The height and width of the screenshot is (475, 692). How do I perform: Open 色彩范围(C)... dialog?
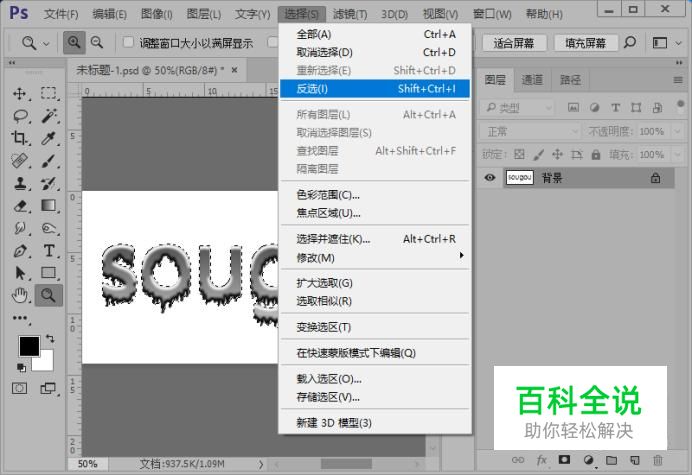pos(375,195)
